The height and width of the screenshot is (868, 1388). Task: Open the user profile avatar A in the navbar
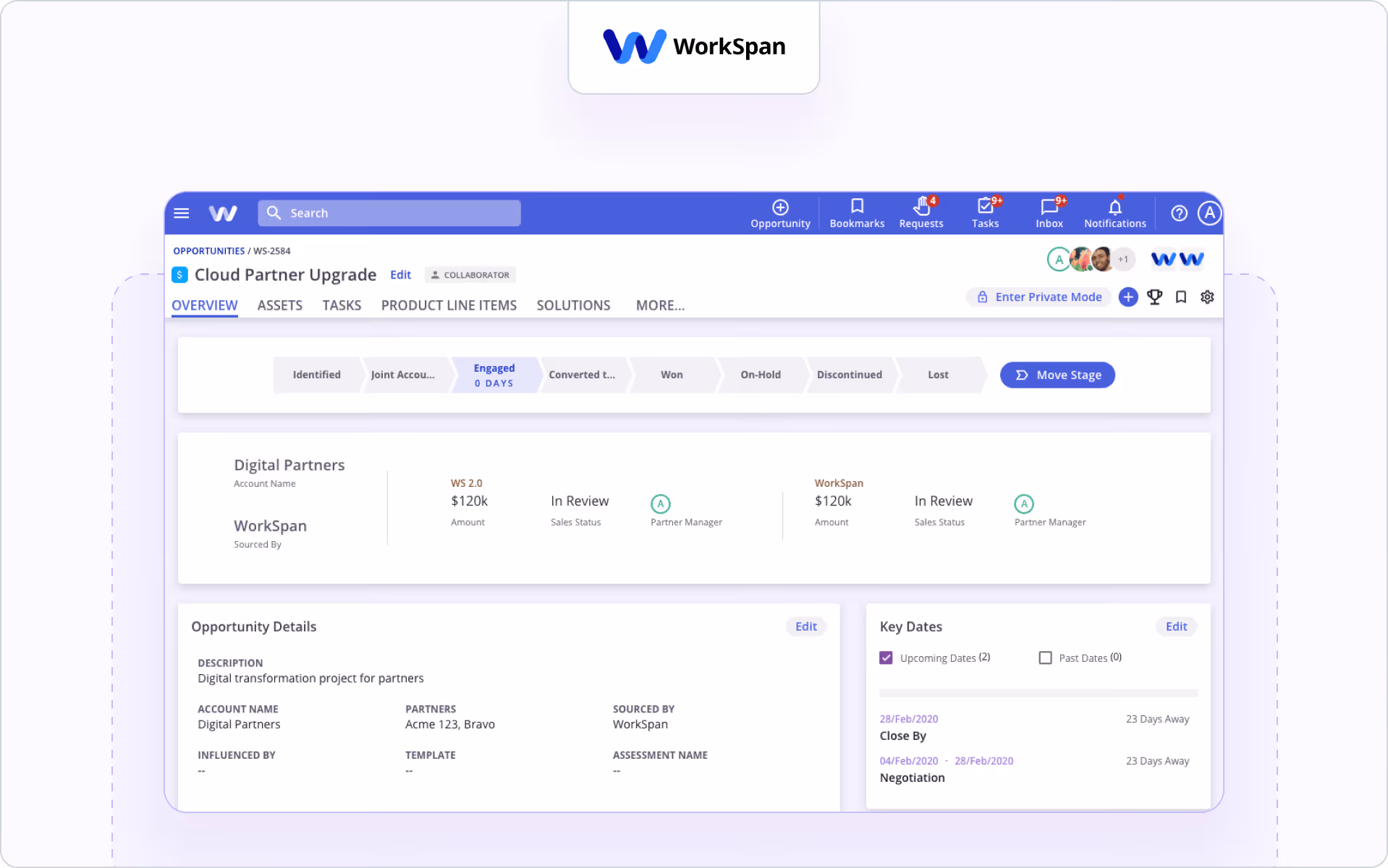point(1209,213)
